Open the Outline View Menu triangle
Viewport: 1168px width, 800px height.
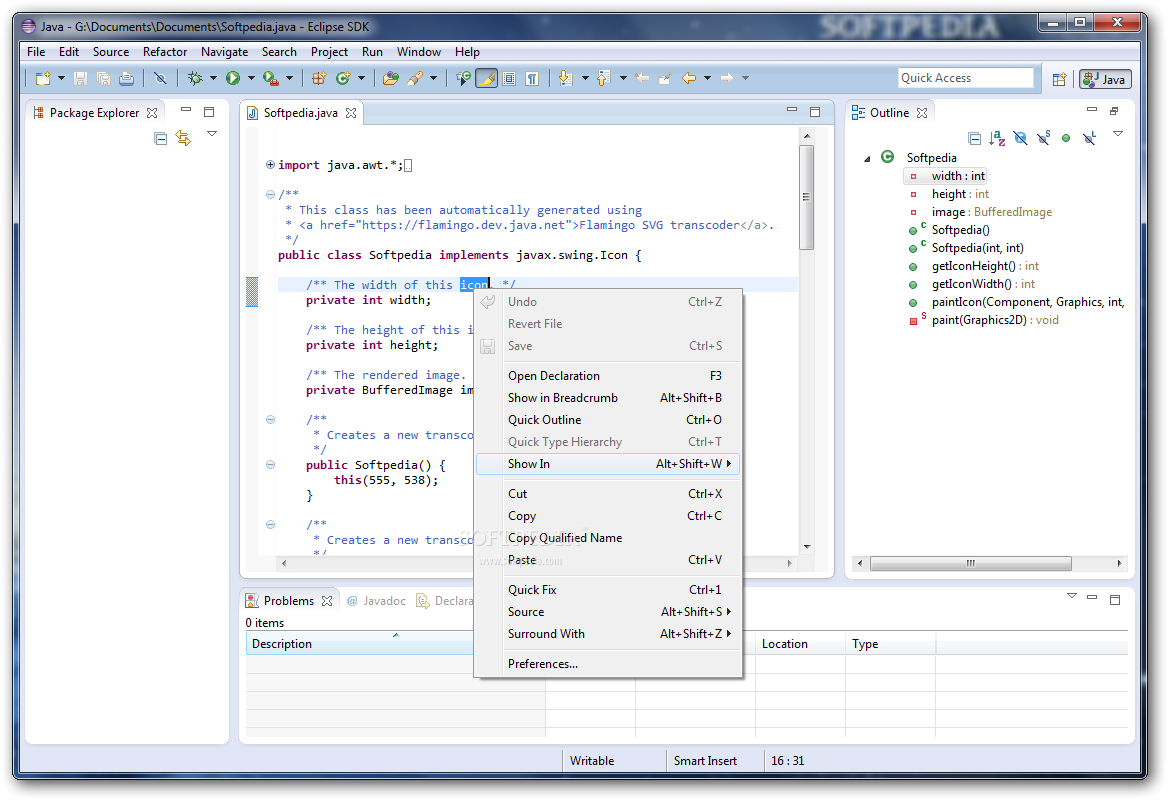1118,134
